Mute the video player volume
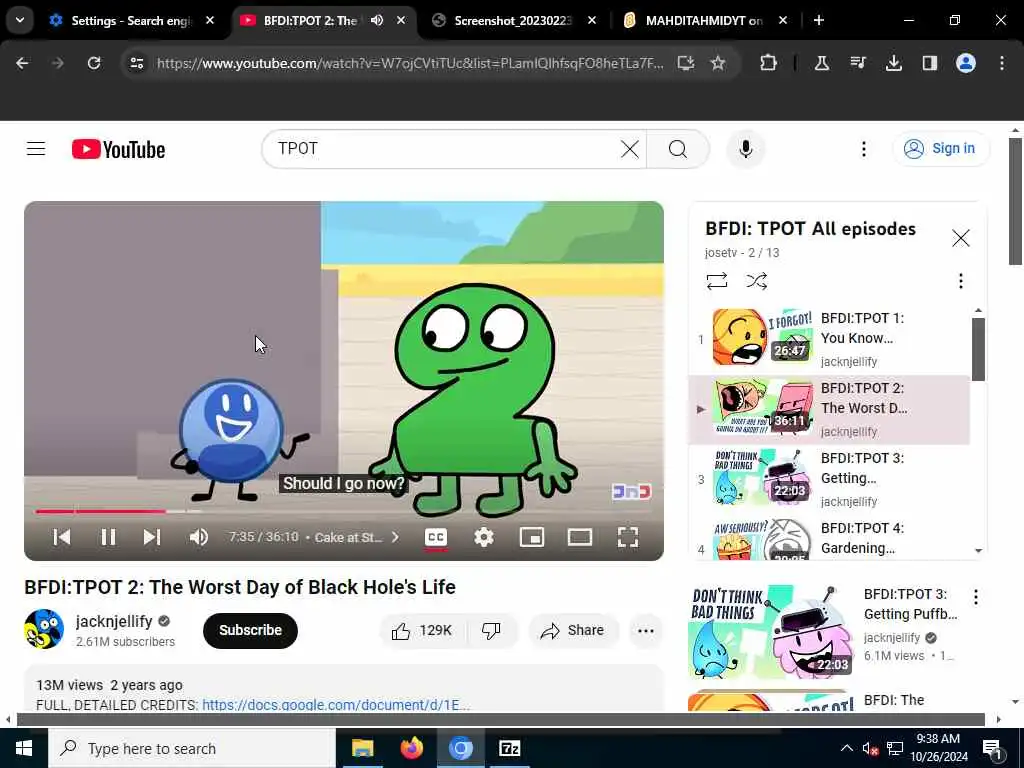The width and height of the screenshot is (1024, 768). pos(199,537)
